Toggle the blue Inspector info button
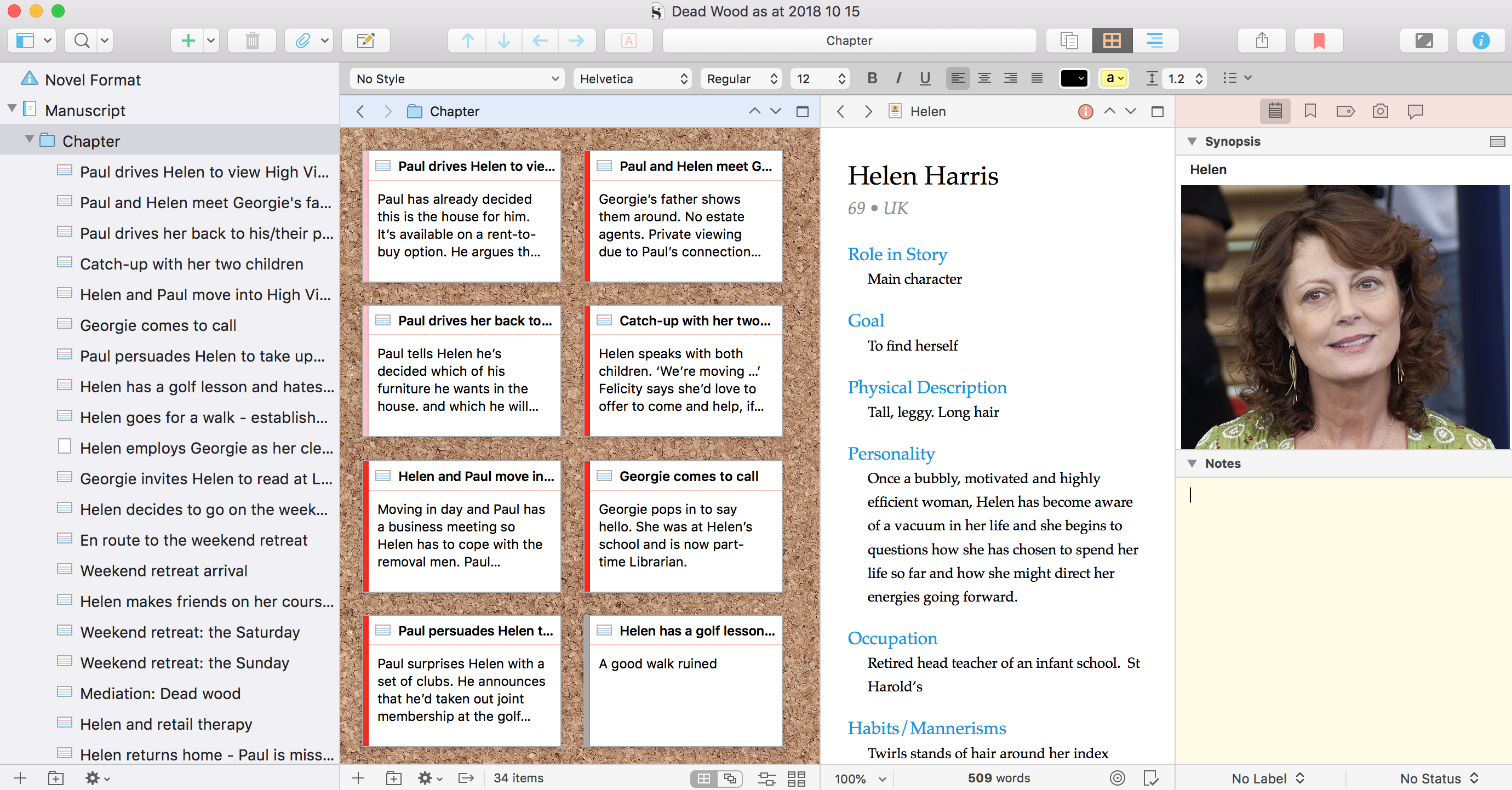The width and height of the screenshot is (1512, 790). 1481,41
